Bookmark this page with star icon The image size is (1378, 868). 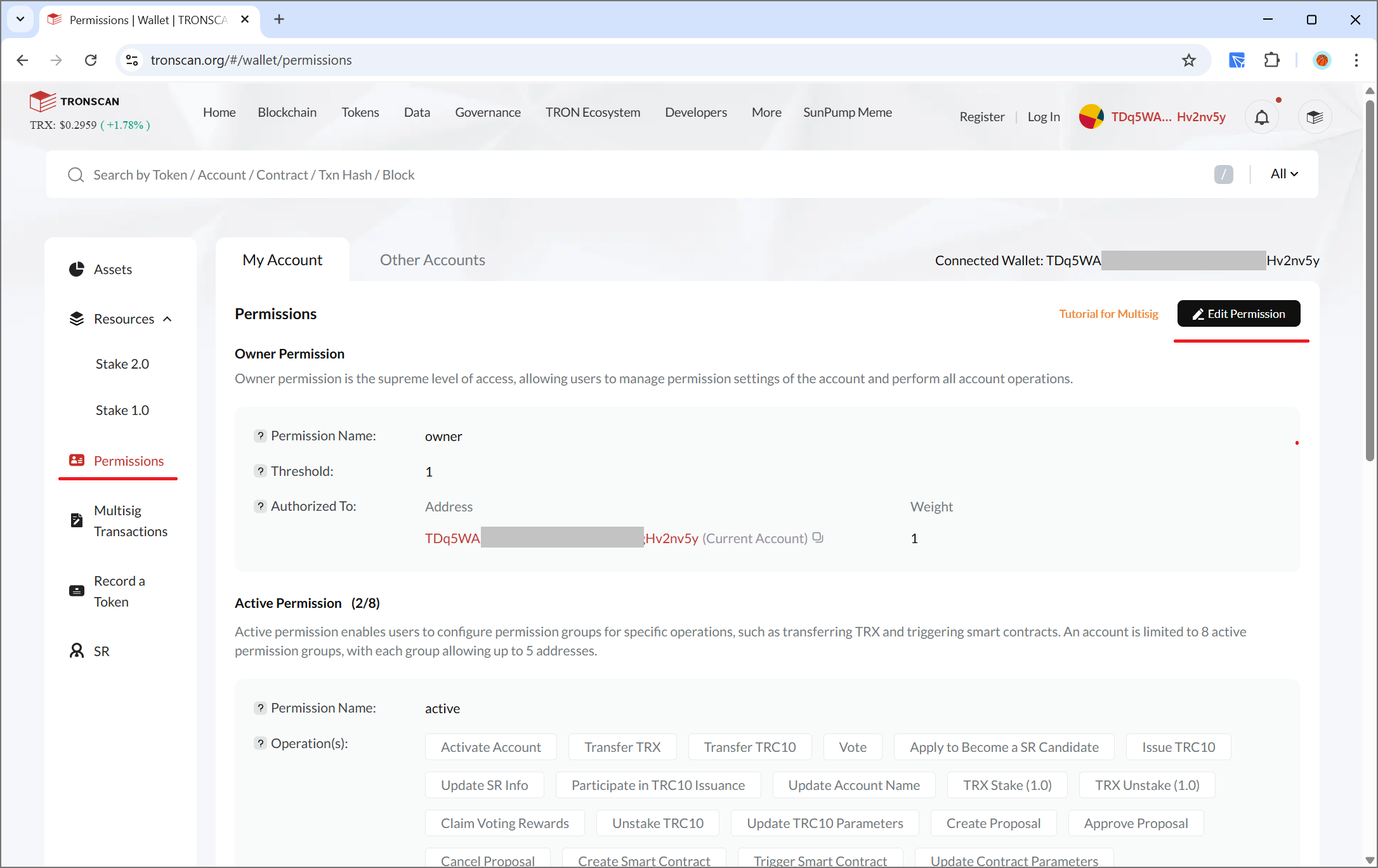pyautogui.click(x=1188, y=60)
